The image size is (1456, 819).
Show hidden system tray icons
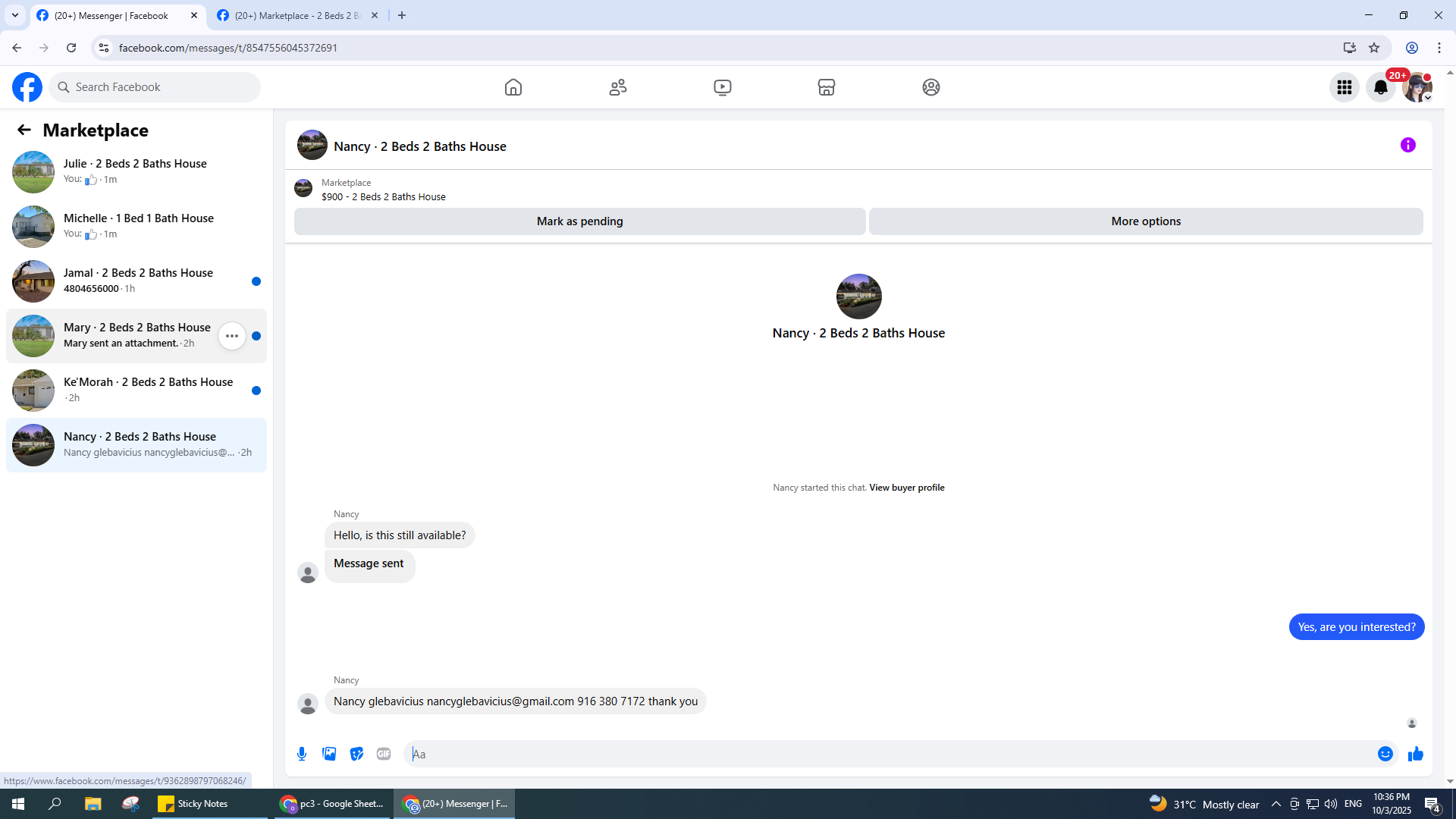click(1276, 804)
